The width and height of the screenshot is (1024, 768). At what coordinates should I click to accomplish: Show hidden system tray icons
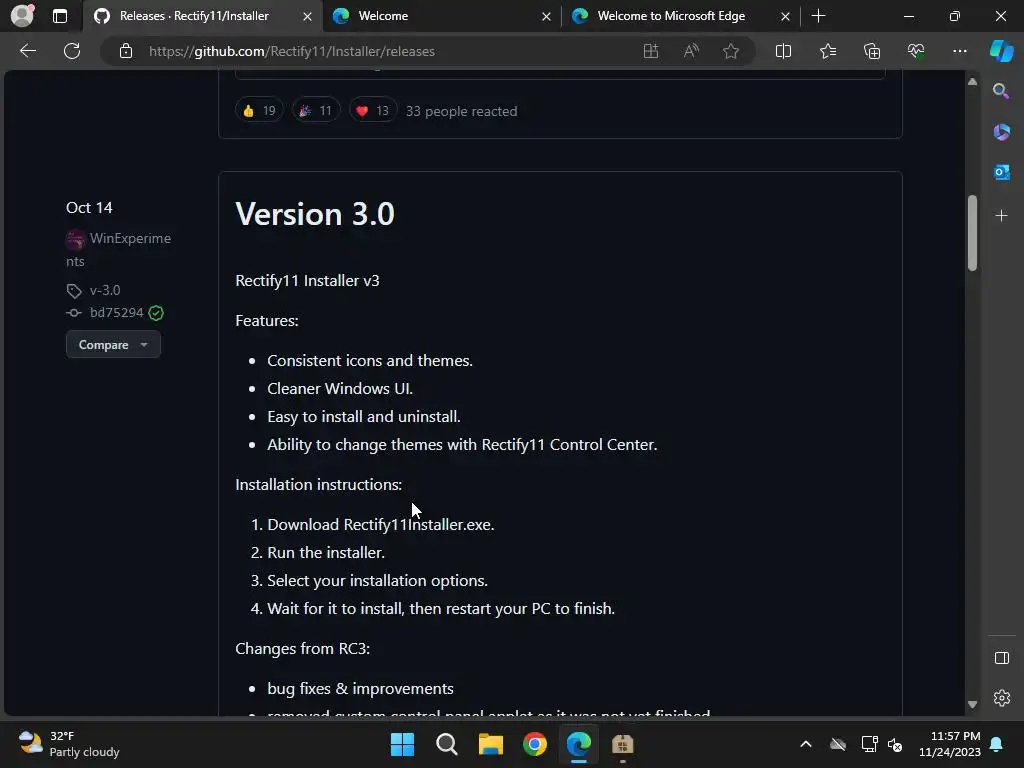[x=806, y=744]
